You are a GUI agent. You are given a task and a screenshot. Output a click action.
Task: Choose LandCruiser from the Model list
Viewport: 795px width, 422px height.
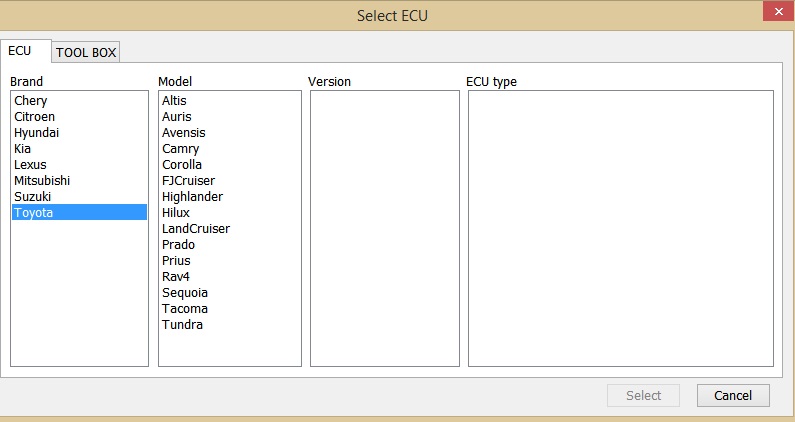coord(196,229)
